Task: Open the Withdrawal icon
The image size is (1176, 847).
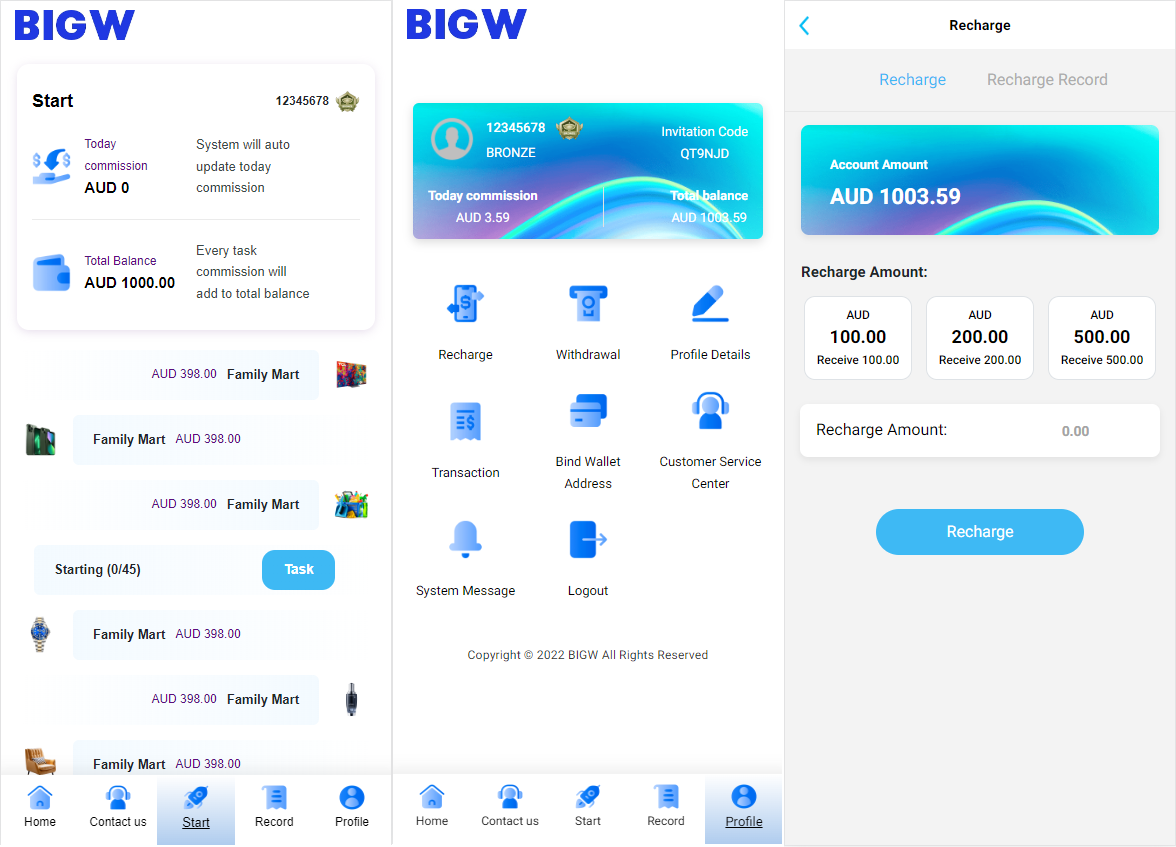Action: pyautogui.click(x=588, y=304)
